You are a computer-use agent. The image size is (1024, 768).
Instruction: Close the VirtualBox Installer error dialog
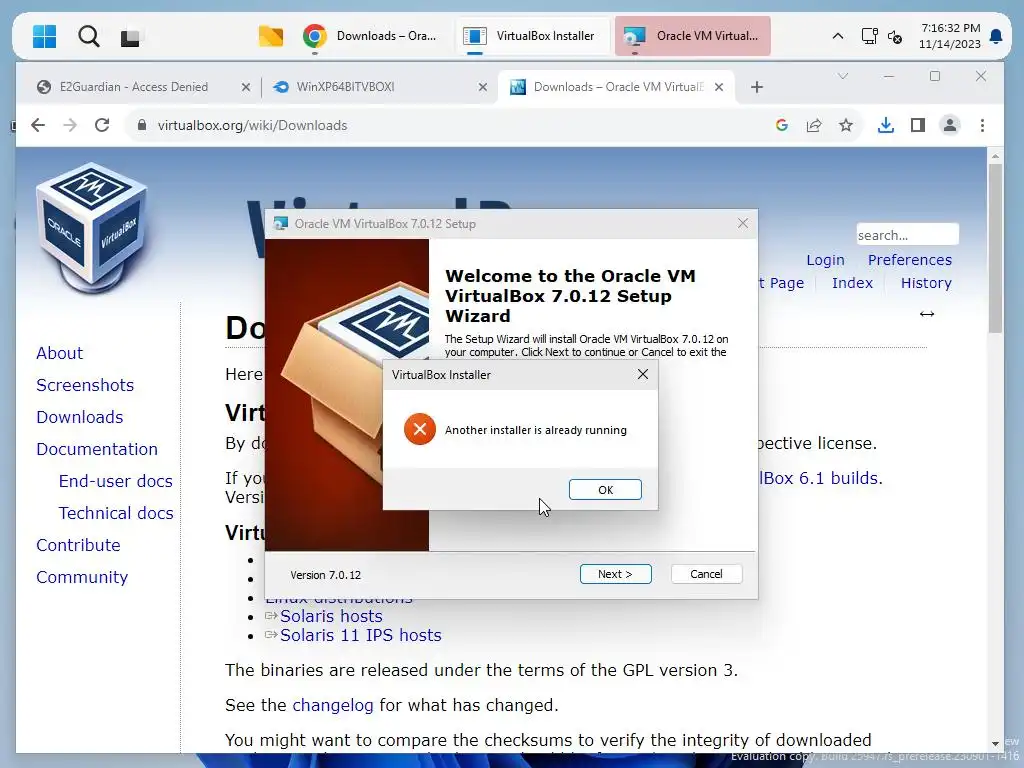[x=643, y=374]
